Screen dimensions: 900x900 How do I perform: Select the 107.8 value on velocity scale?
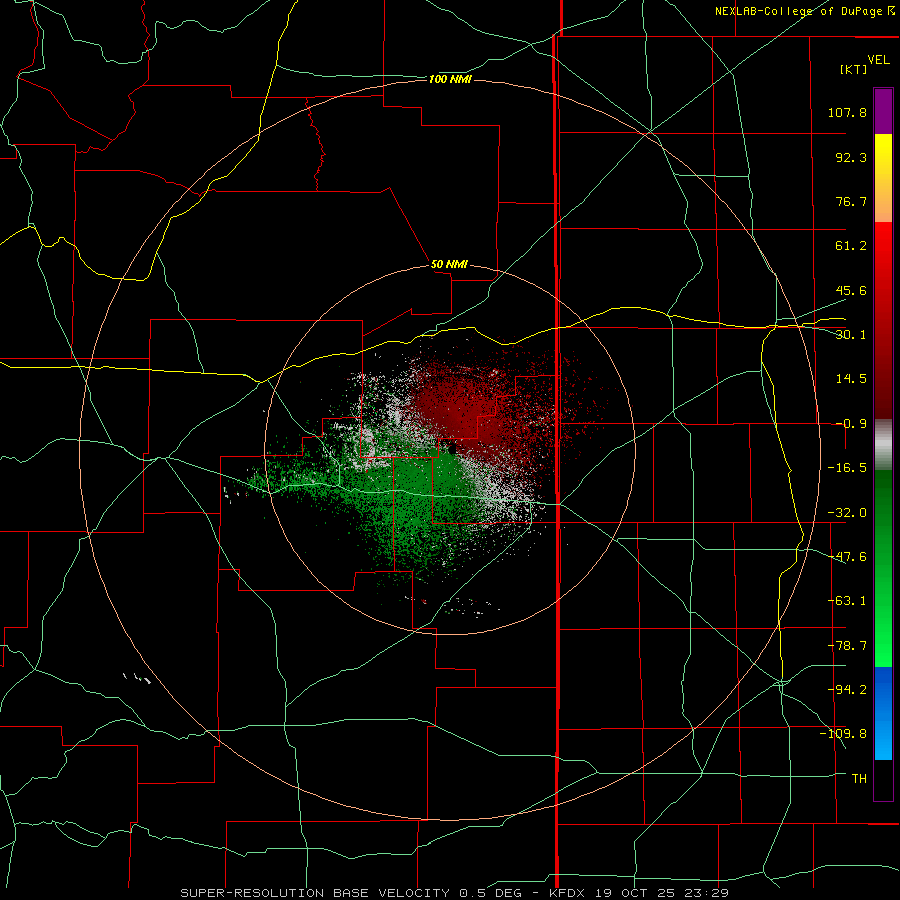click(847, 112)
